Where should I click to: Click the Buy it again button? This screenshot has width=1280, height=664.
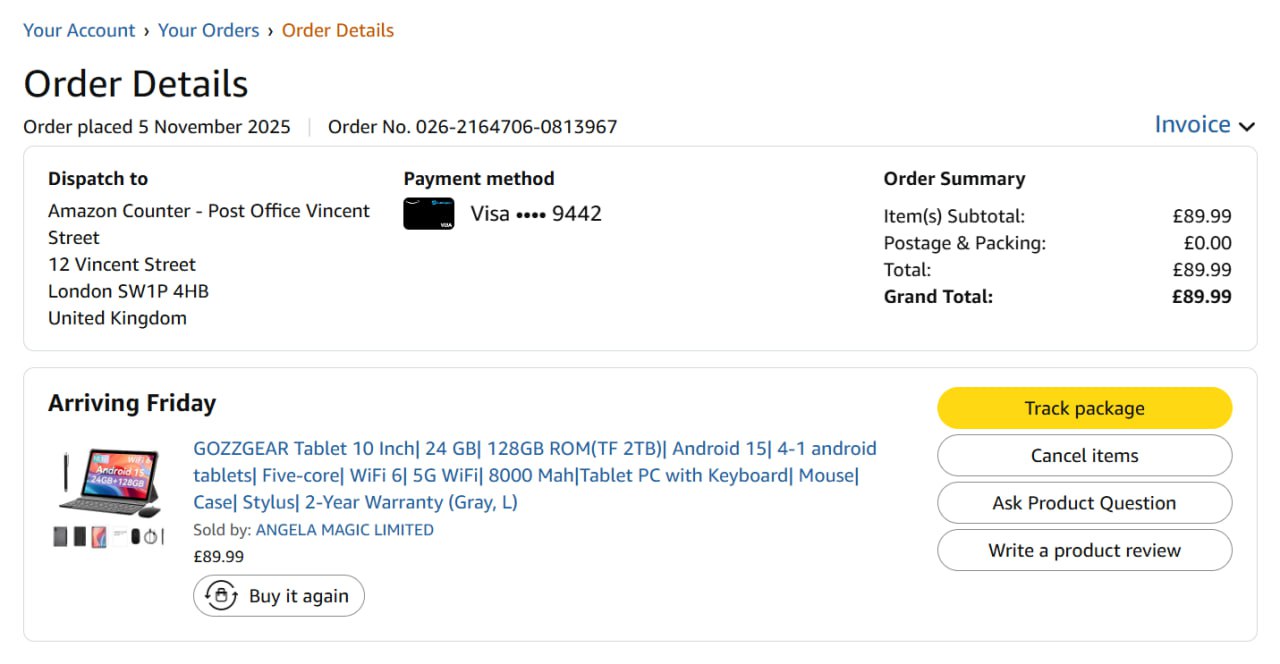pyautogui.click(x=279, y=596)
